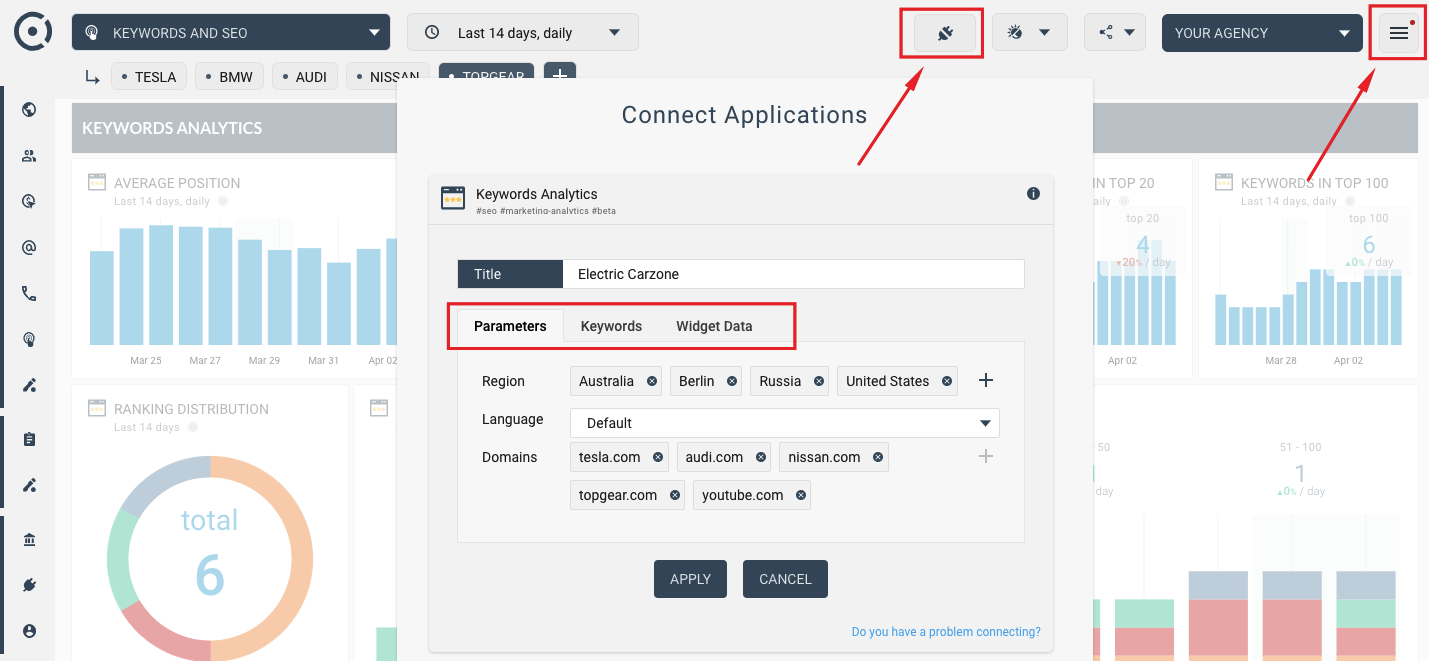The image size is (1429, 661).
Task: Click the Keywords in Top 100 widget icon
Action: point(1224,182)
